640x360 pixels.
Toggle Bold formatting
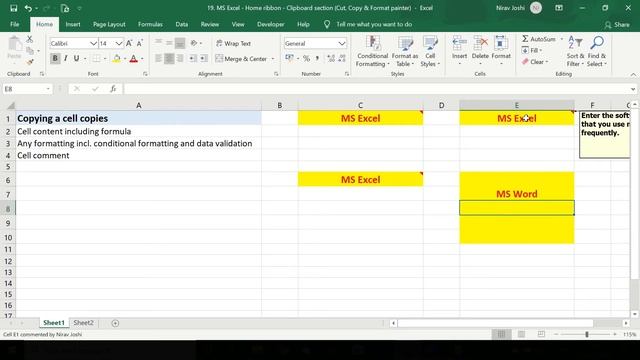[x=55, y=58]
